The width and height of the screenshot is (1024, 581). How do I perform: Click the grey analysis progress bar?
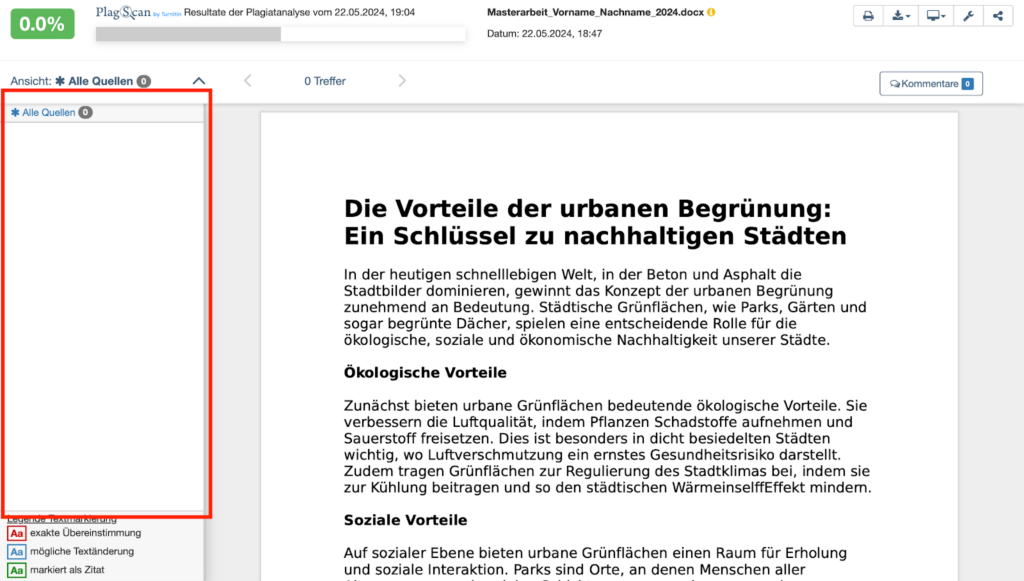[x=281, y=34]
